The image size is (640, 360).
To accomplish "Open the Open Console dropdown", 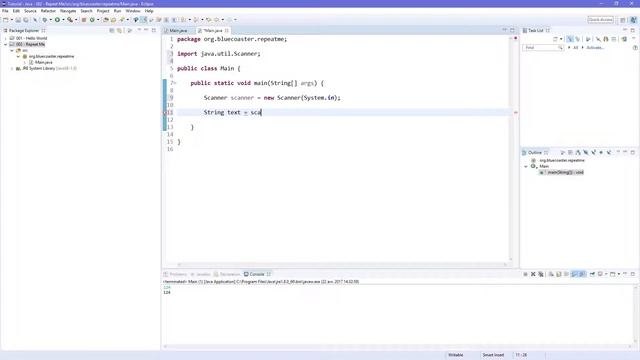I will click(x=619, y=274).
